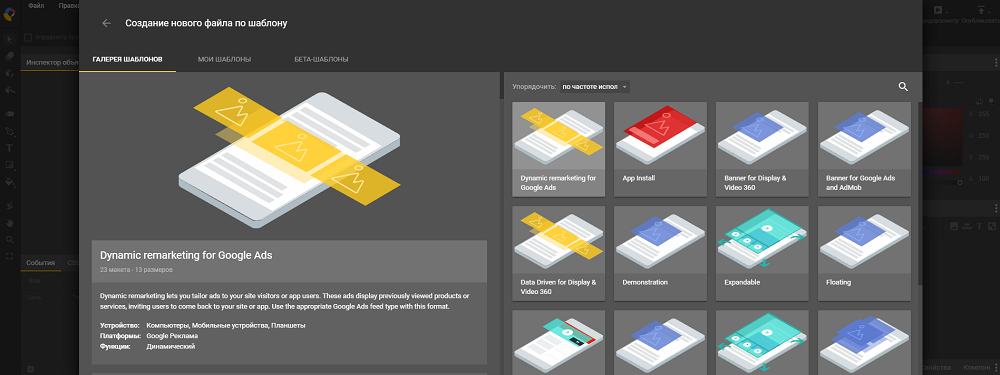1000x375 pixels.
Task: Select the Selection tool in the left toolbar
Action: point(10,40)
